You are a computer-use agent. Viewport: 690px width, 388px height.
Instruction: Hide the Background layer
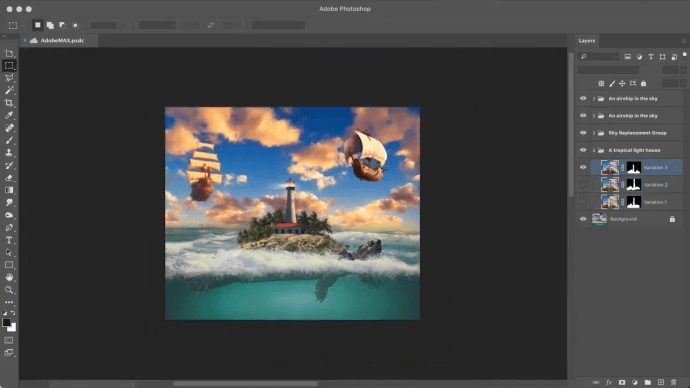[x=583, y=219]
